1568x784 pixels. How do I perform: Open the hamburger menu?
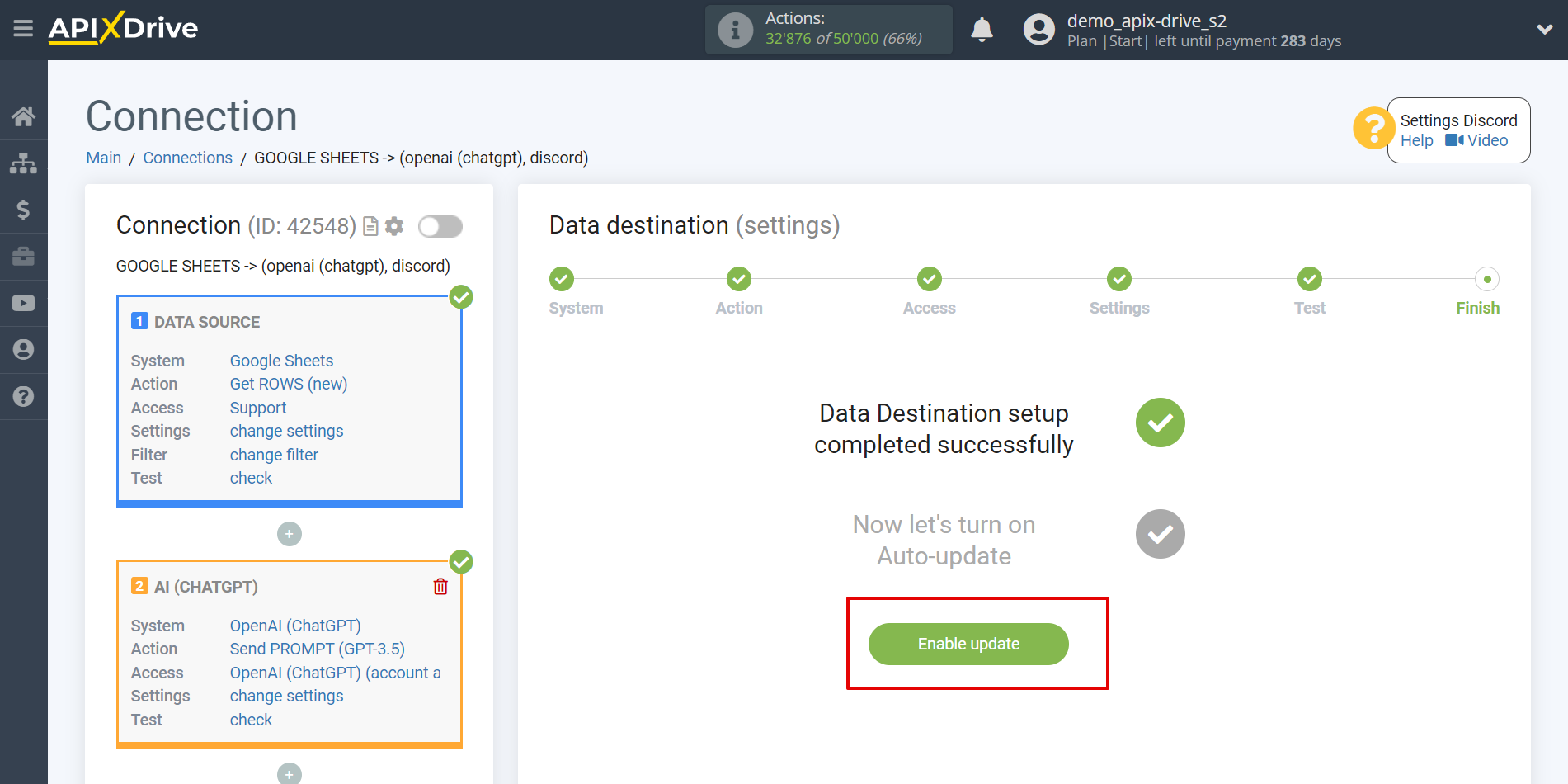pos(23,29)
